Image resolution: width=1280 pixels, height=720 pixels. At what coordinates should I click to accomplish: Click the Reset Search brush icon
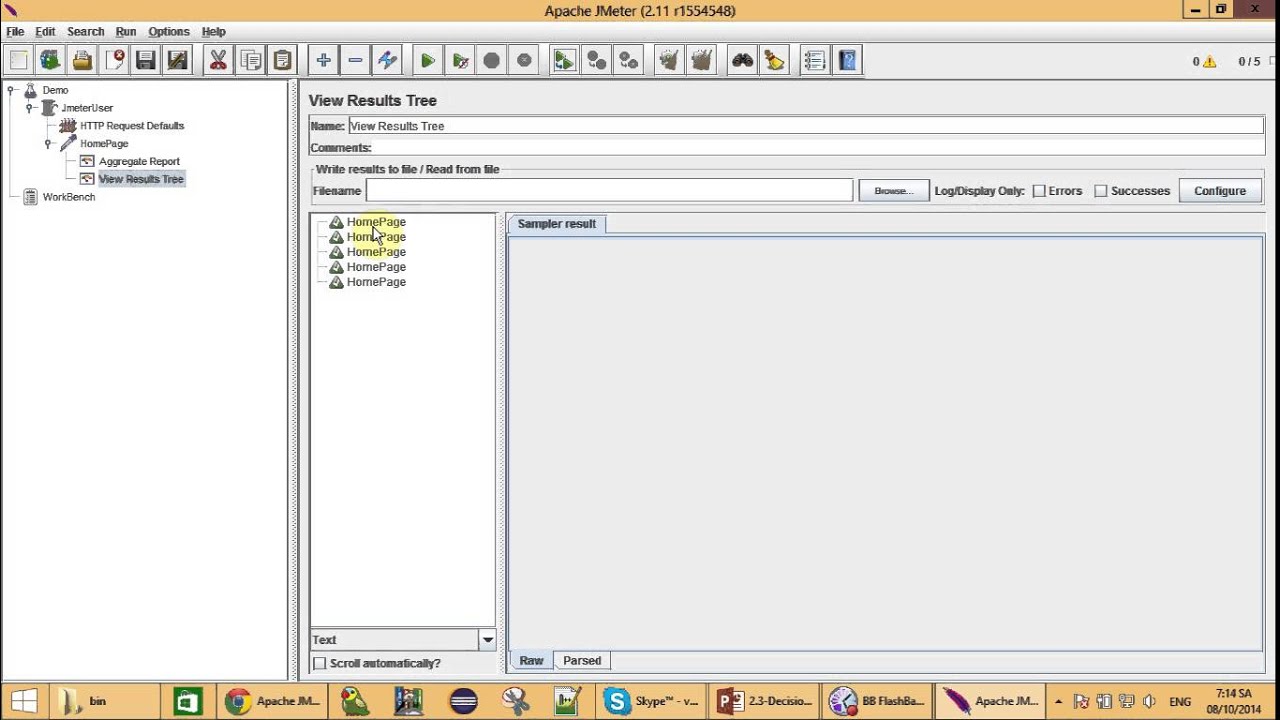click(774, 61)
